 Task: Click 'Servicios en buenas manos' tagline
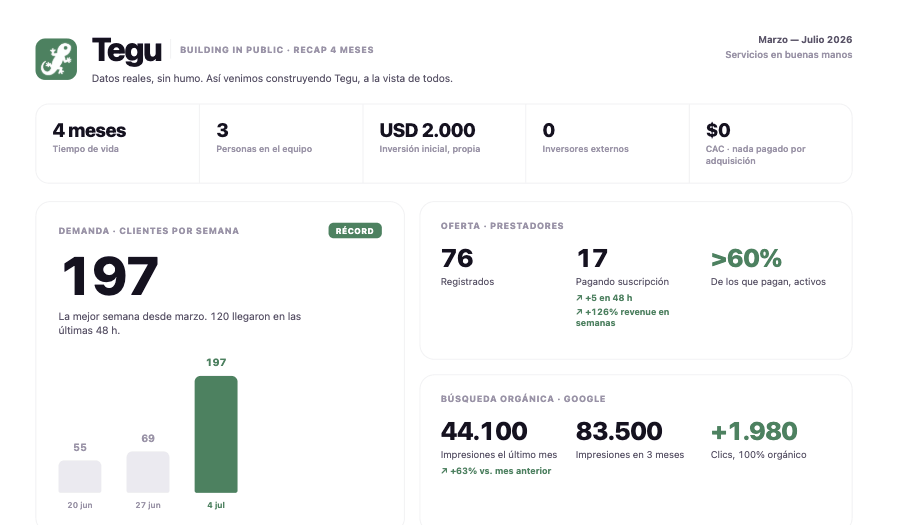(x=788, y=54)
